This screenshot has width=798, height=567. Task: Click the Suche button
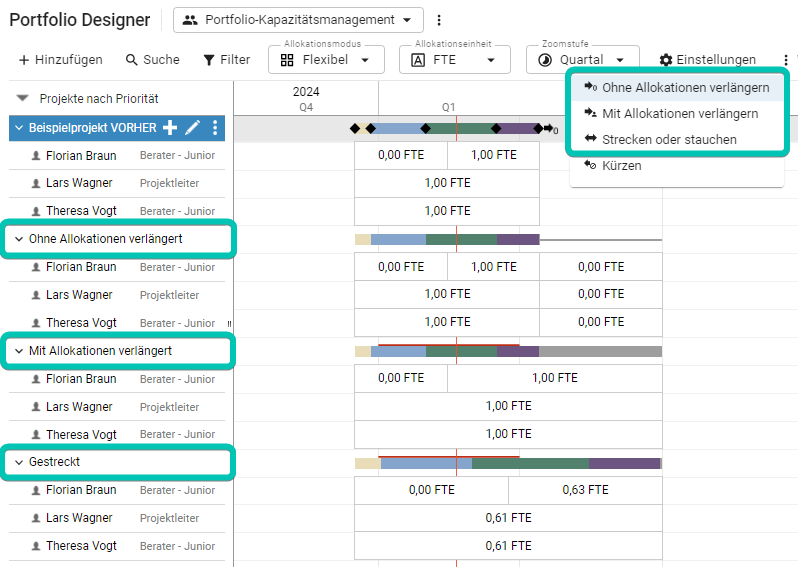tap(153, 60)
